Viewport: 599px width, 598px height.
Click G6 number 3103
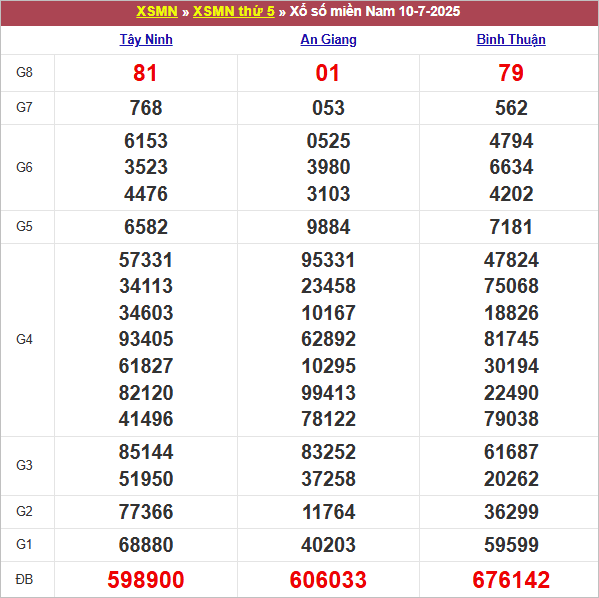pos(329,194)
